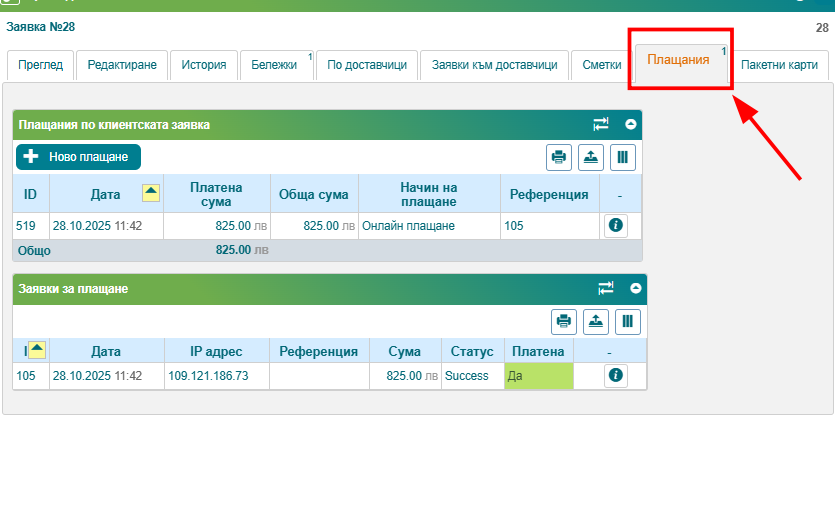Toggle sort order on the Дата column
The height and width of the screenshot is (532, 835).
[x=151, y=193]
